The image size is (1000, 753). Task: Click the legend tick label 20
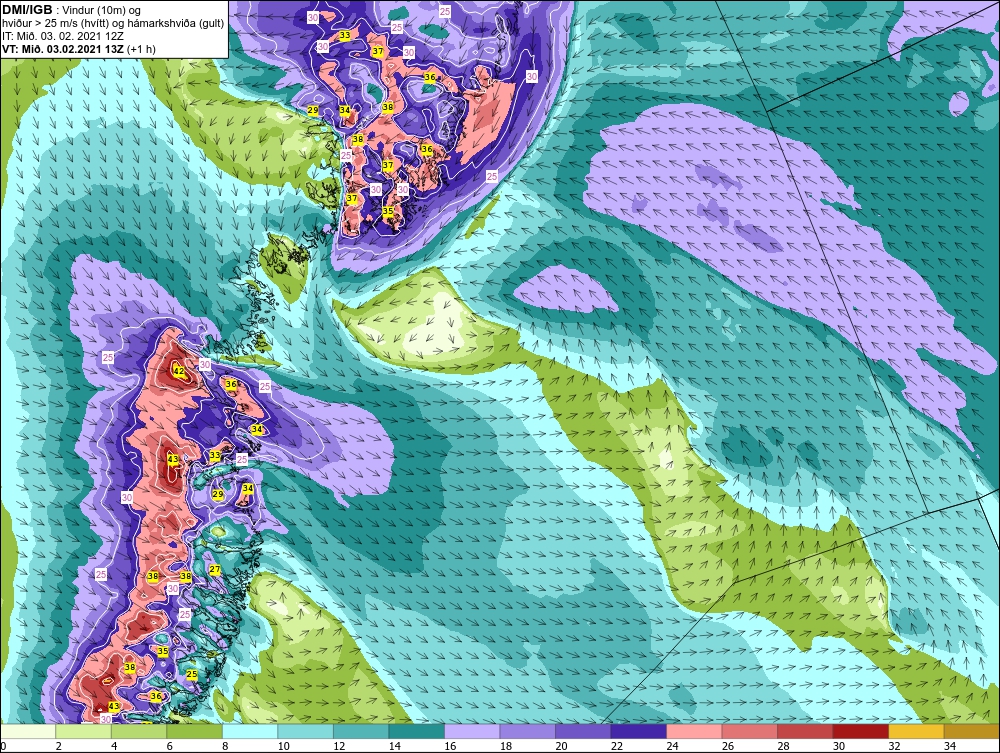(561, 746)
